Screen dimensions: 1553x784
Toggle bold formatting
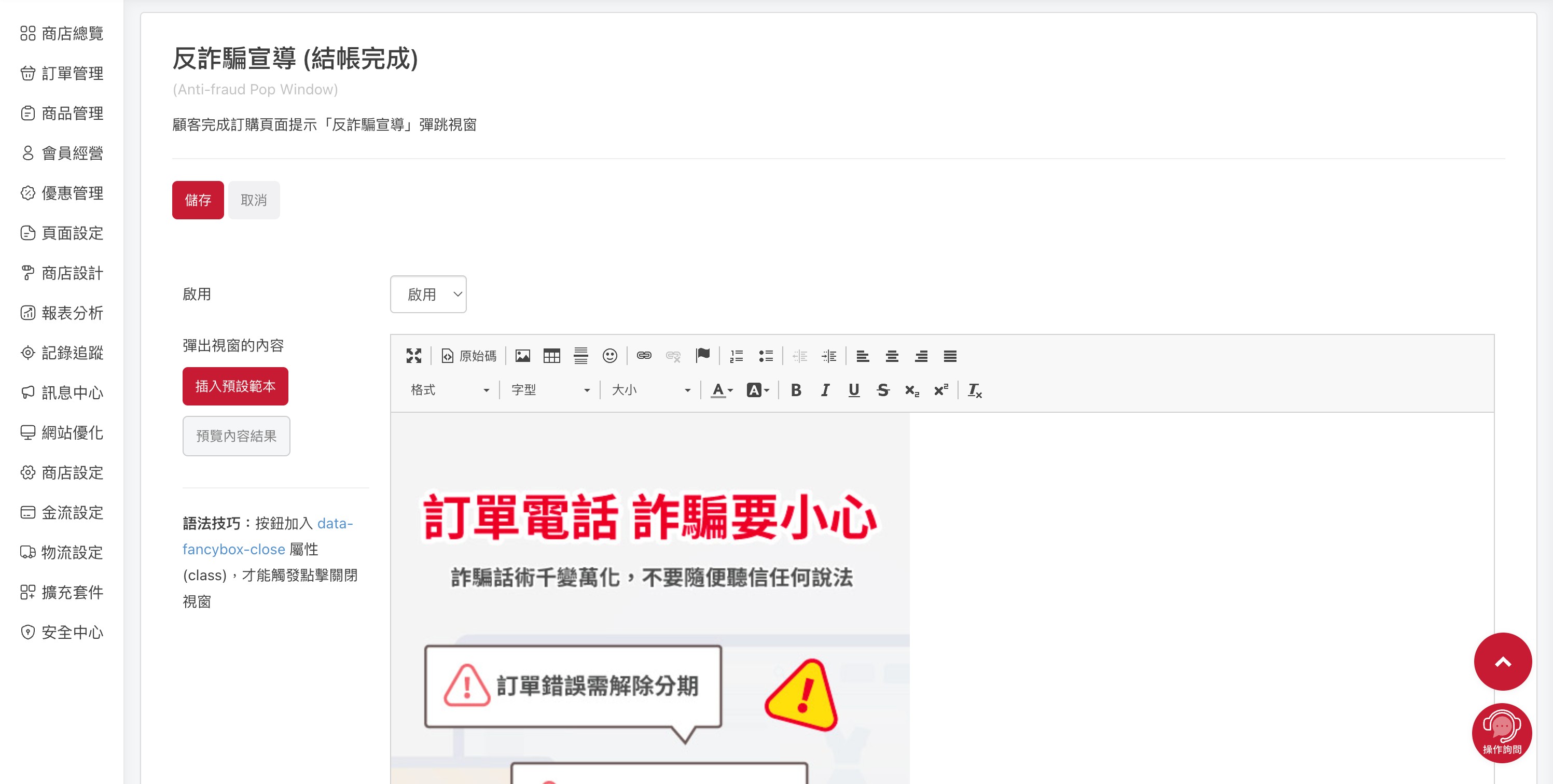pos(796,390)
